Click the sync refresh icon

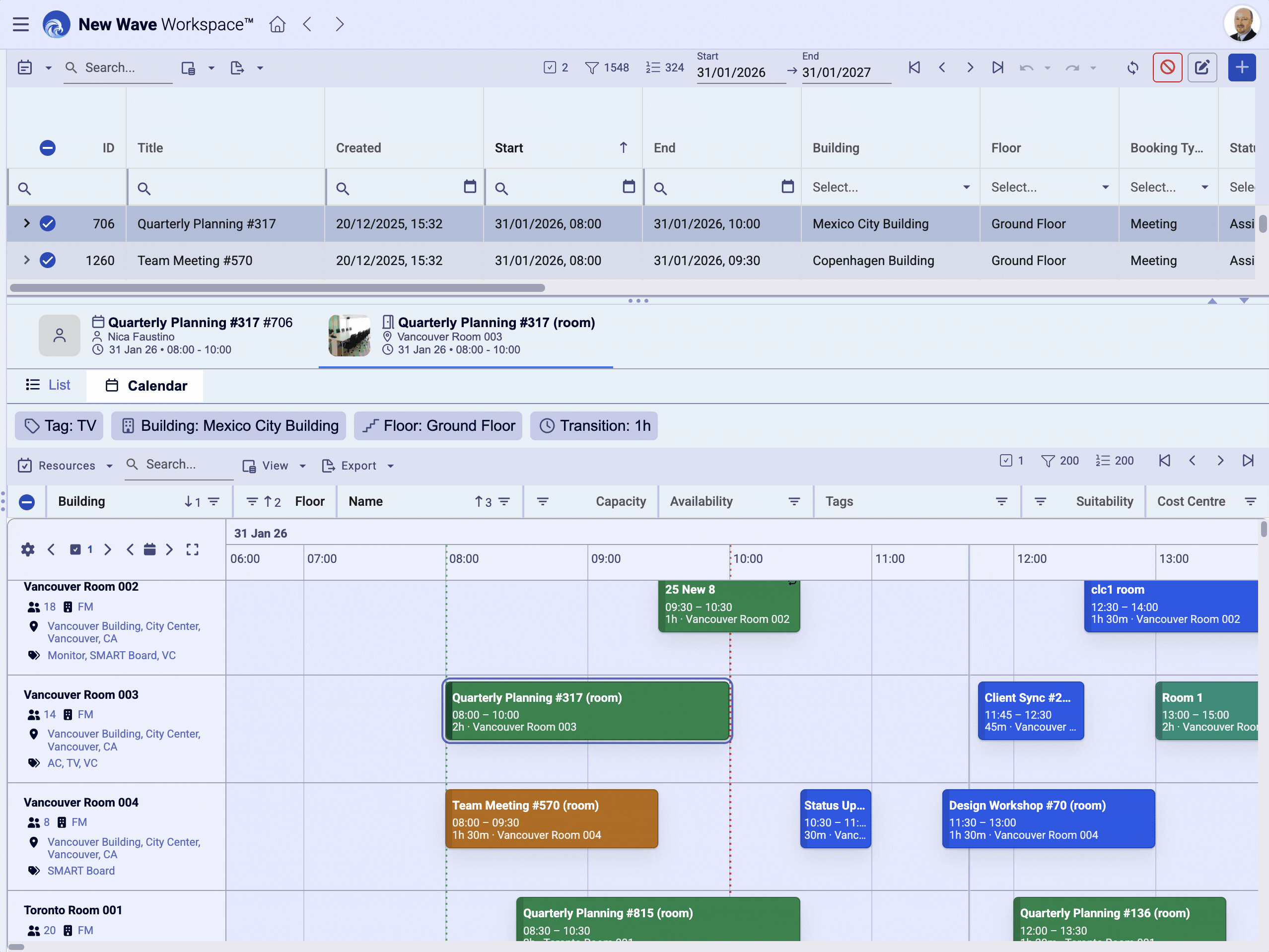pyautogui.click(x=1133, y=67)
